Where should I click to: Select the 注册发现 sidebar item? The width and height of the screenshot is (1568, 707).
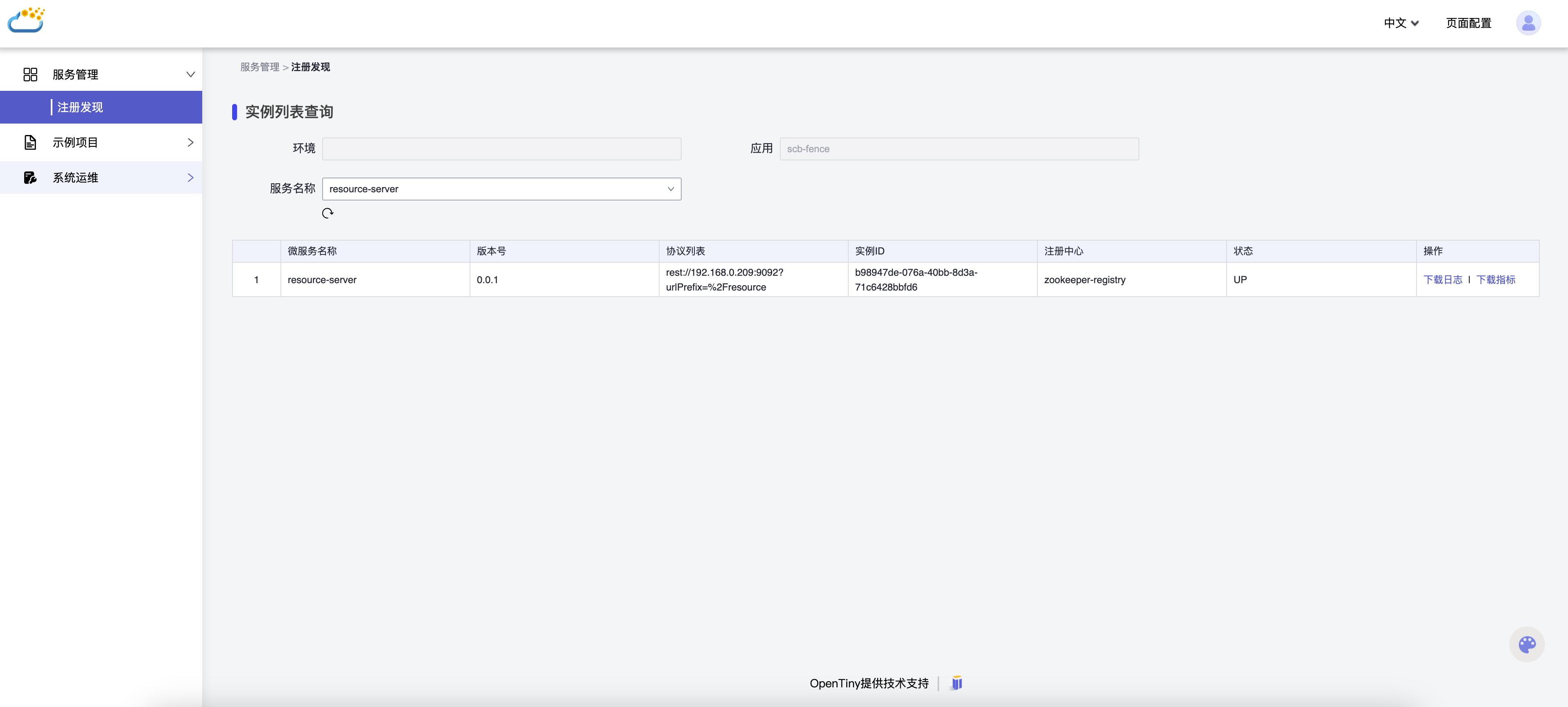pos(80,108)
